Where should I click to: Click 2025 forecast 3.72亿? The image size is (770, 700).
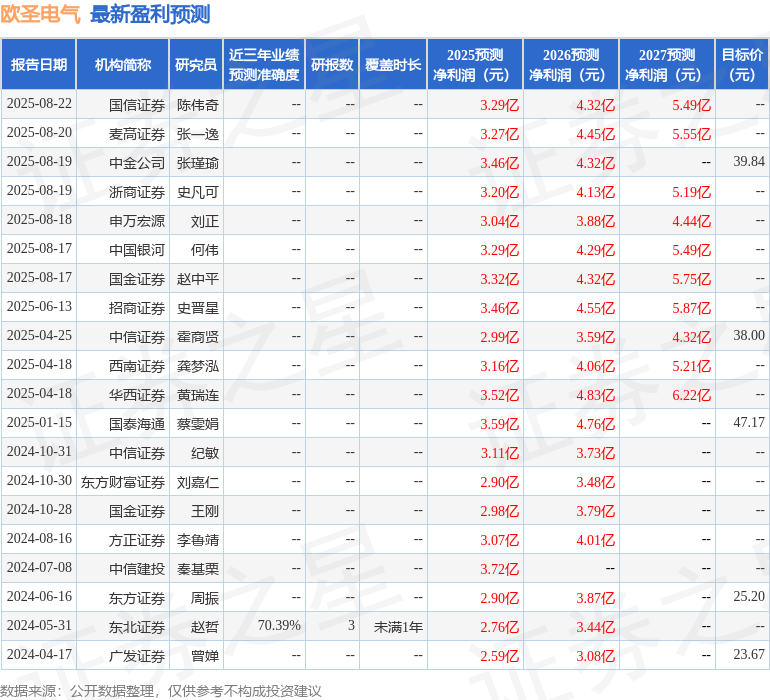click(x=499, y=569)
